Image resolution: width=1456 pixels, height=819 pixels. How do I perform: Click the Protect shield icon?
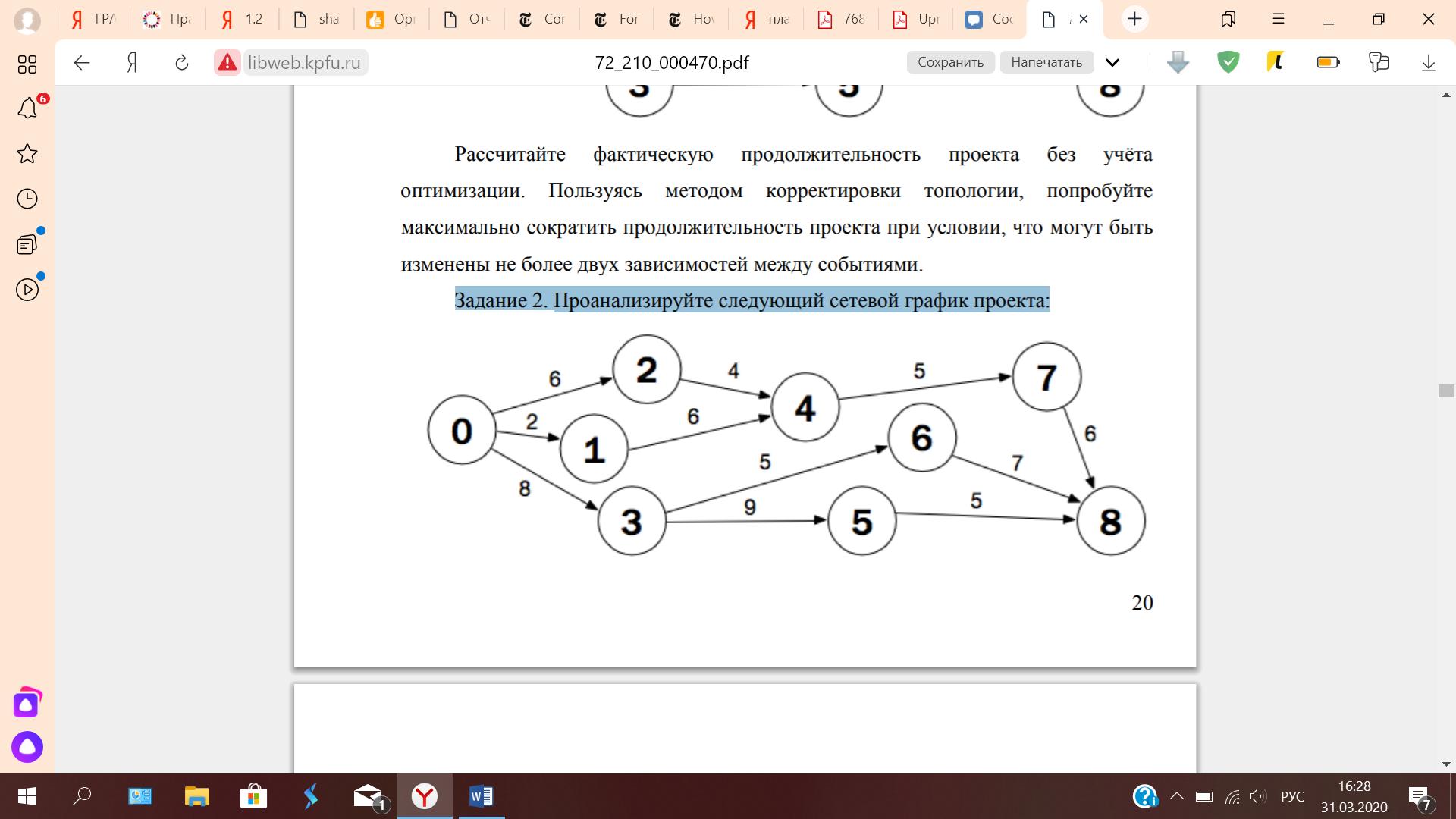(x=1228, y=62)
